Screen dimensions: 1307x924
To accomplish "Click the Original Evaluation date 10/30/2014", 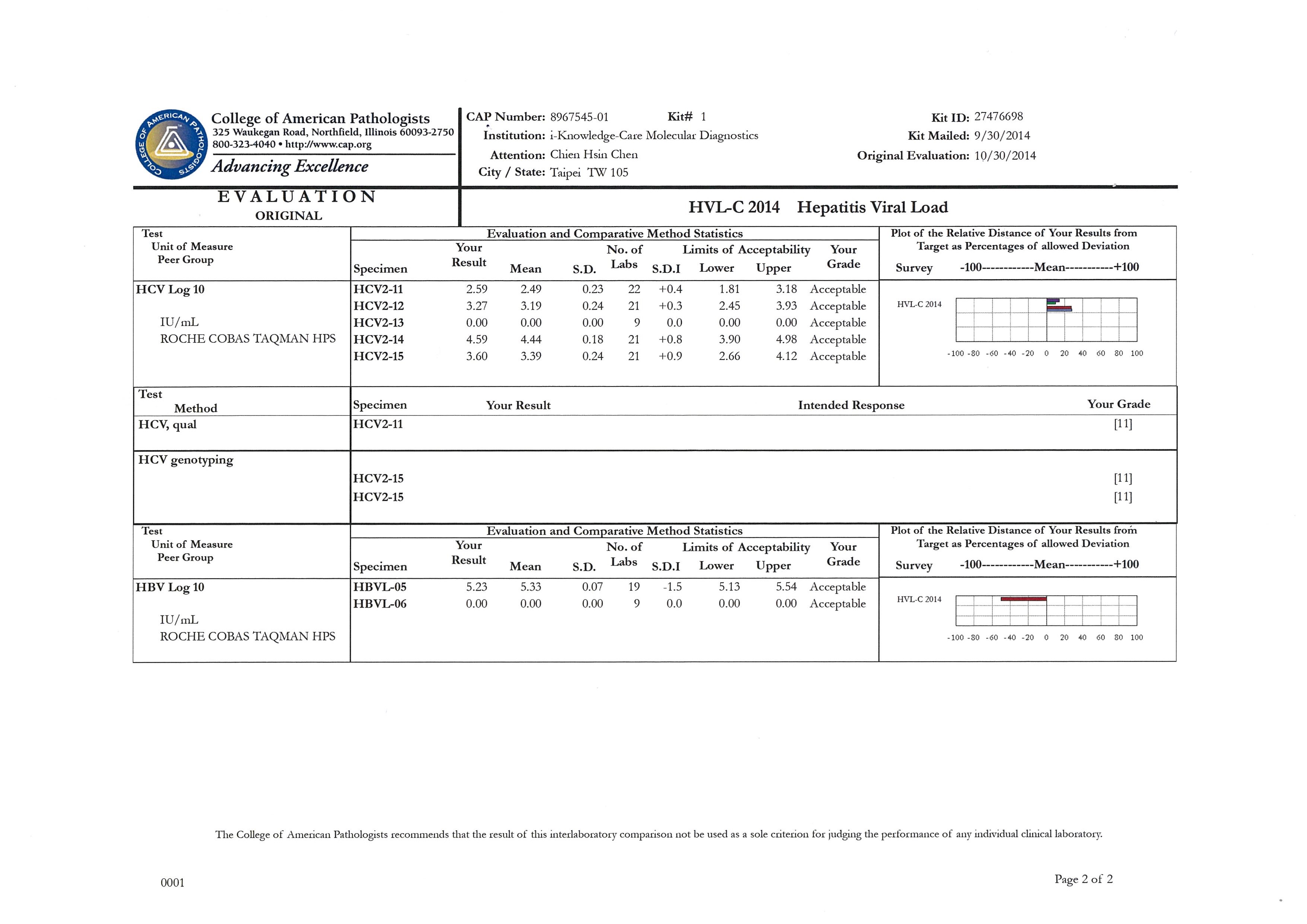I will (x=1005, y=155).
